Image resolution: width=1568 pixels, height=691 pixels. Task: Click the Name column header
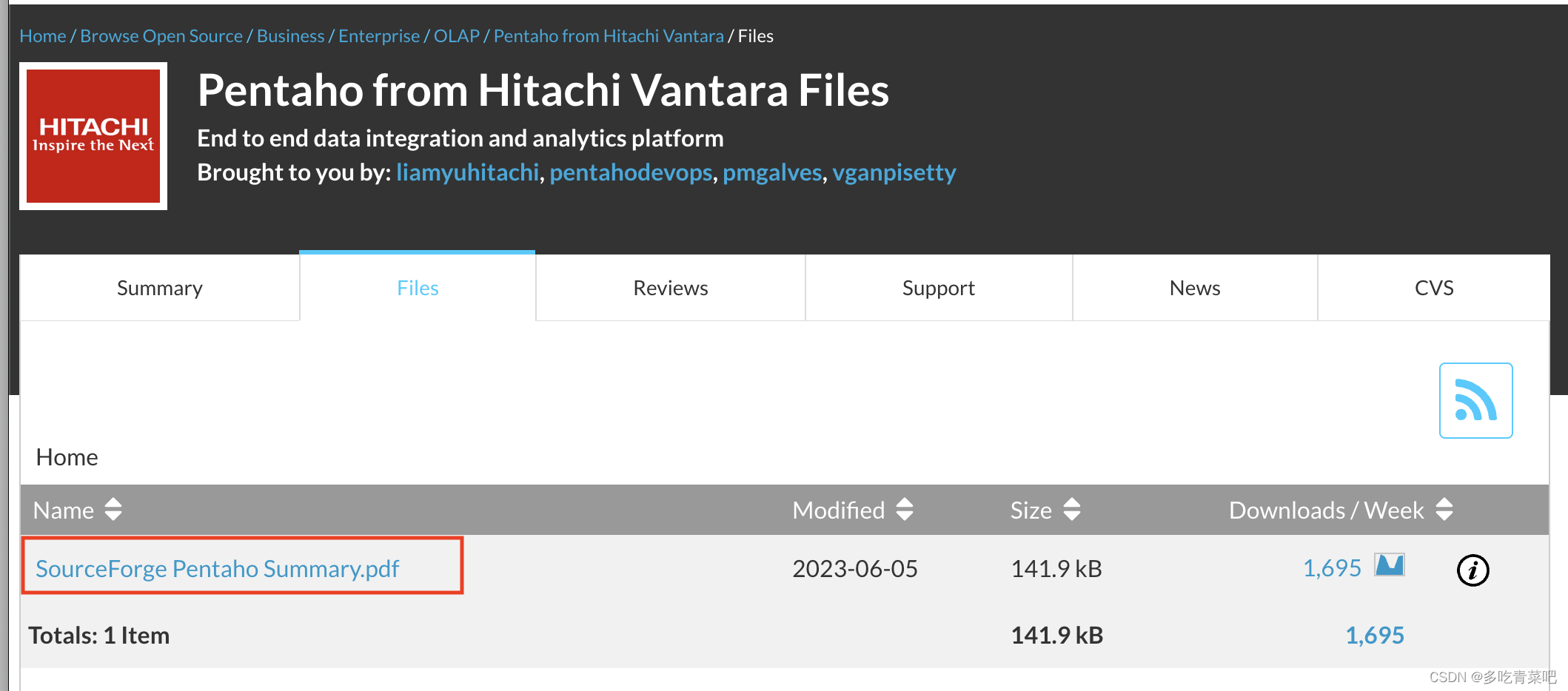64,510
